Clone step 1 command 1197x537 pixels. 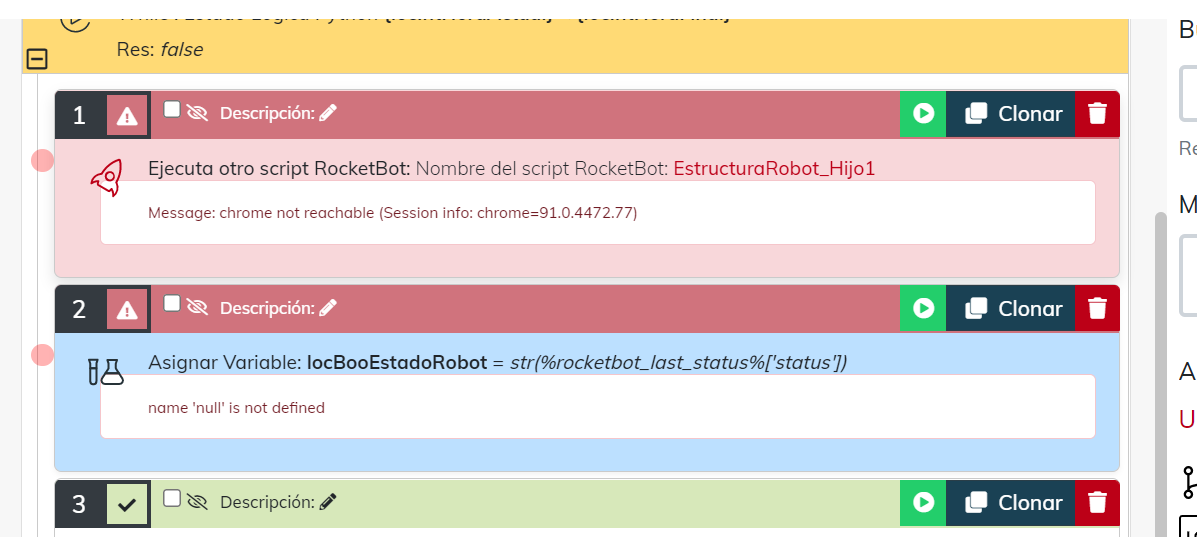[x=1012, y=114]
